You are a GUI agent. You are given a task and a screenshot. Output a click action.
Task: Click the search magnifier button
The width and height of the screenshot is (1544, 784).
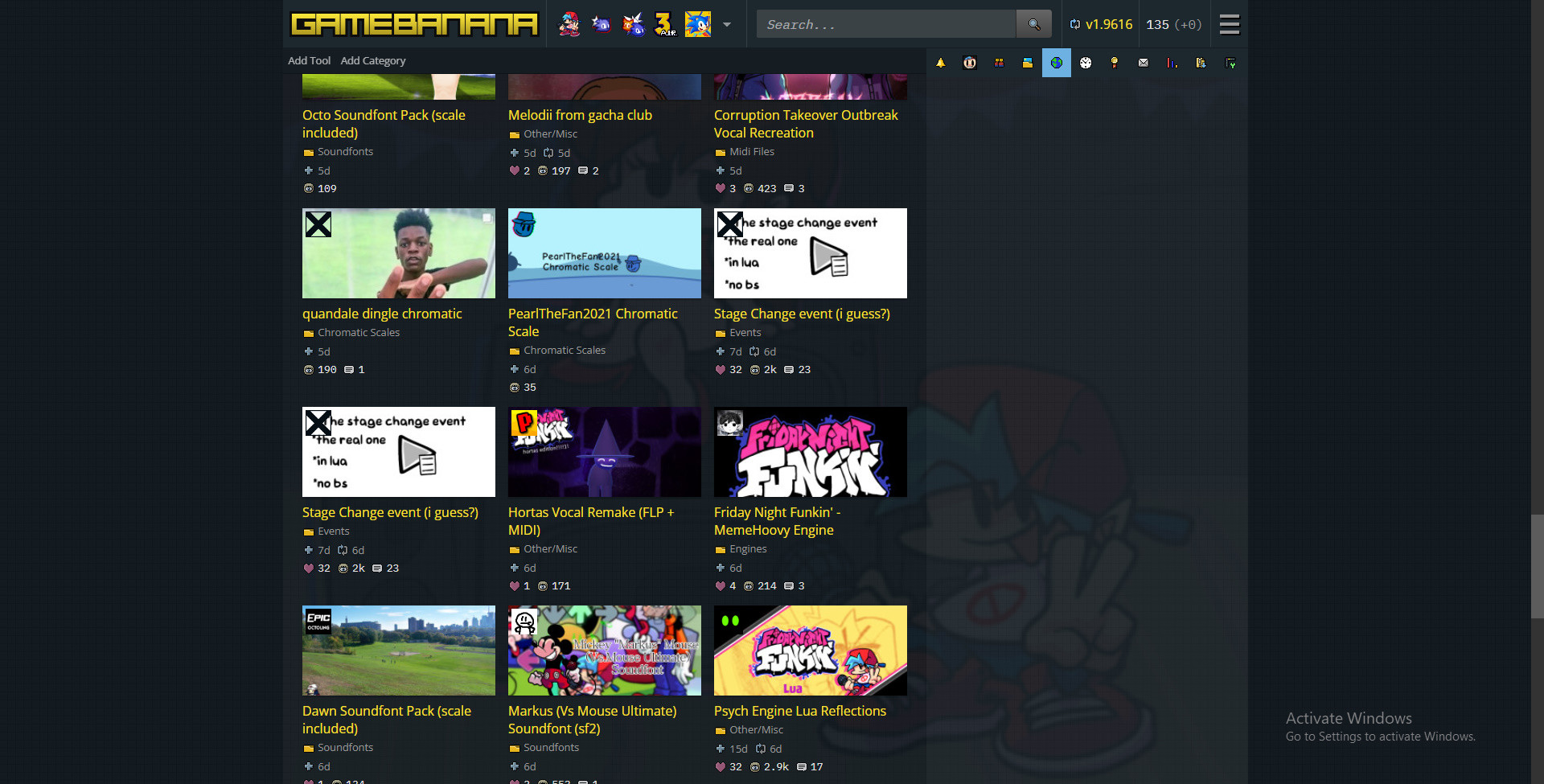pos(1034,23)
